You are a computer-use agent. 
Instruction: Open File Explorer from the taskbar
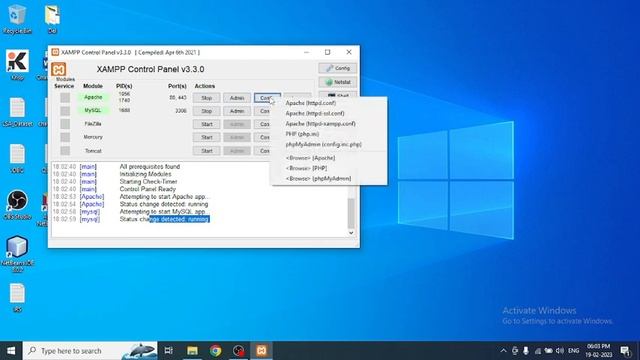click(192, 351)
